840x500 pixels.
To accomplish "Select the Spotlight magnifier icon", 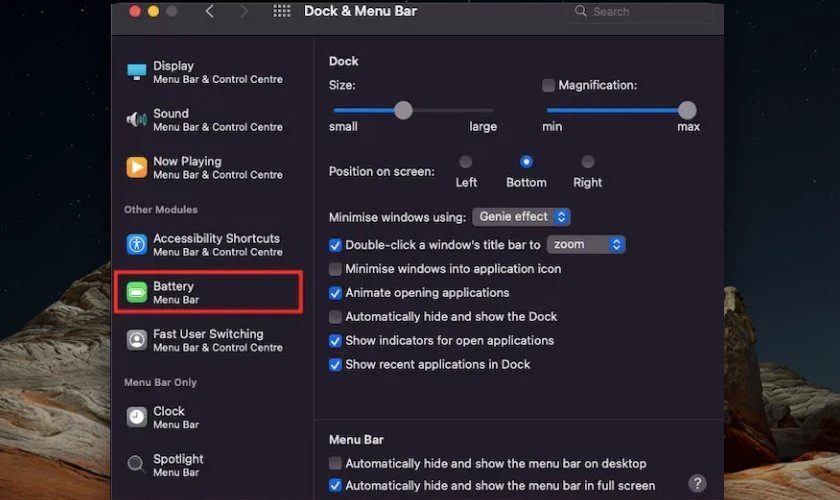I will tap(136, 464).
